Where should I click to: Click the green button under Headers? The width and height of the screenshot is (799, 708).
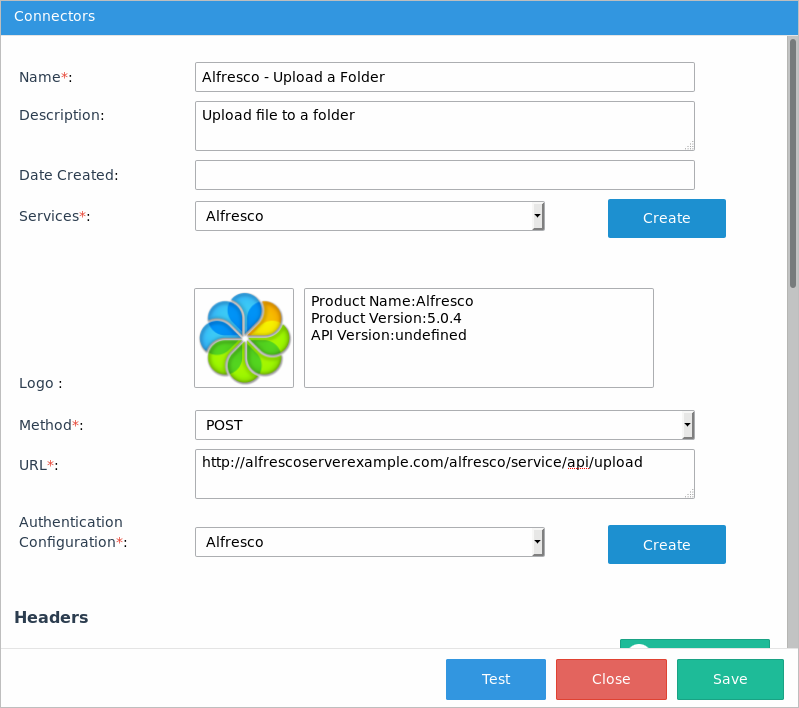coord(694,644)
